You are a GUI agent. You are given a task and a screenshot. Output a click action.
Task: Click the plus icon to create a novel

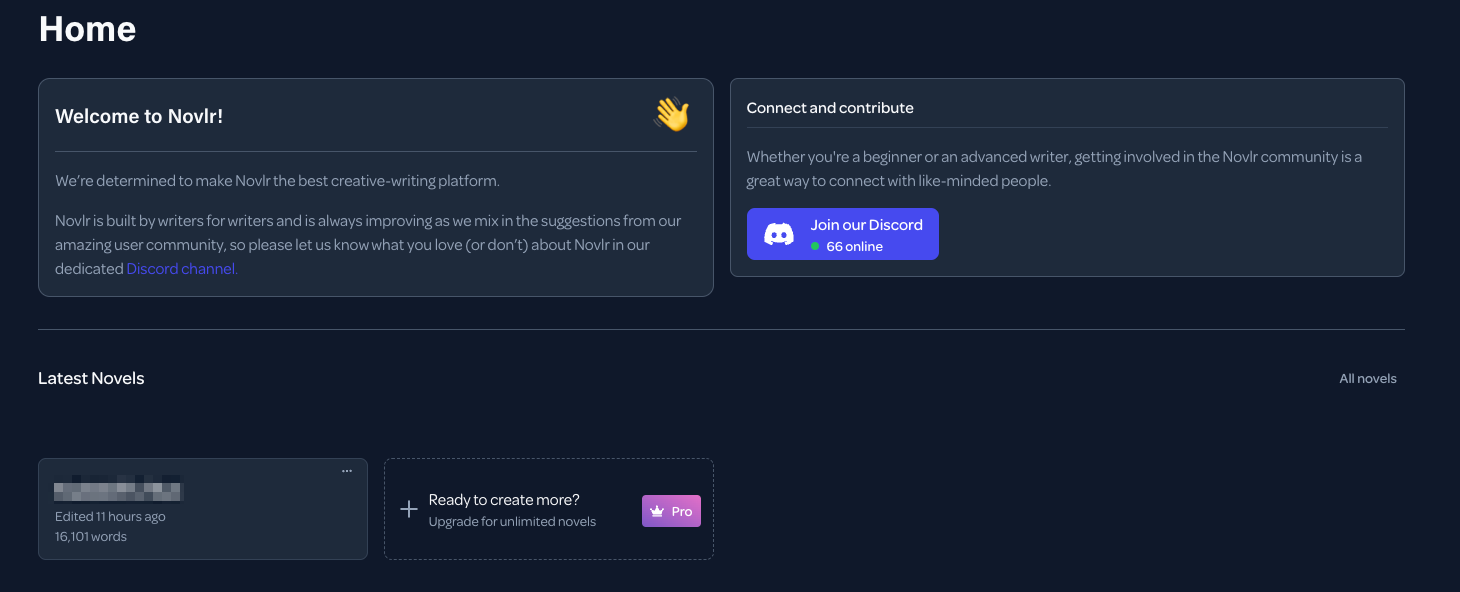pos(409,509)
